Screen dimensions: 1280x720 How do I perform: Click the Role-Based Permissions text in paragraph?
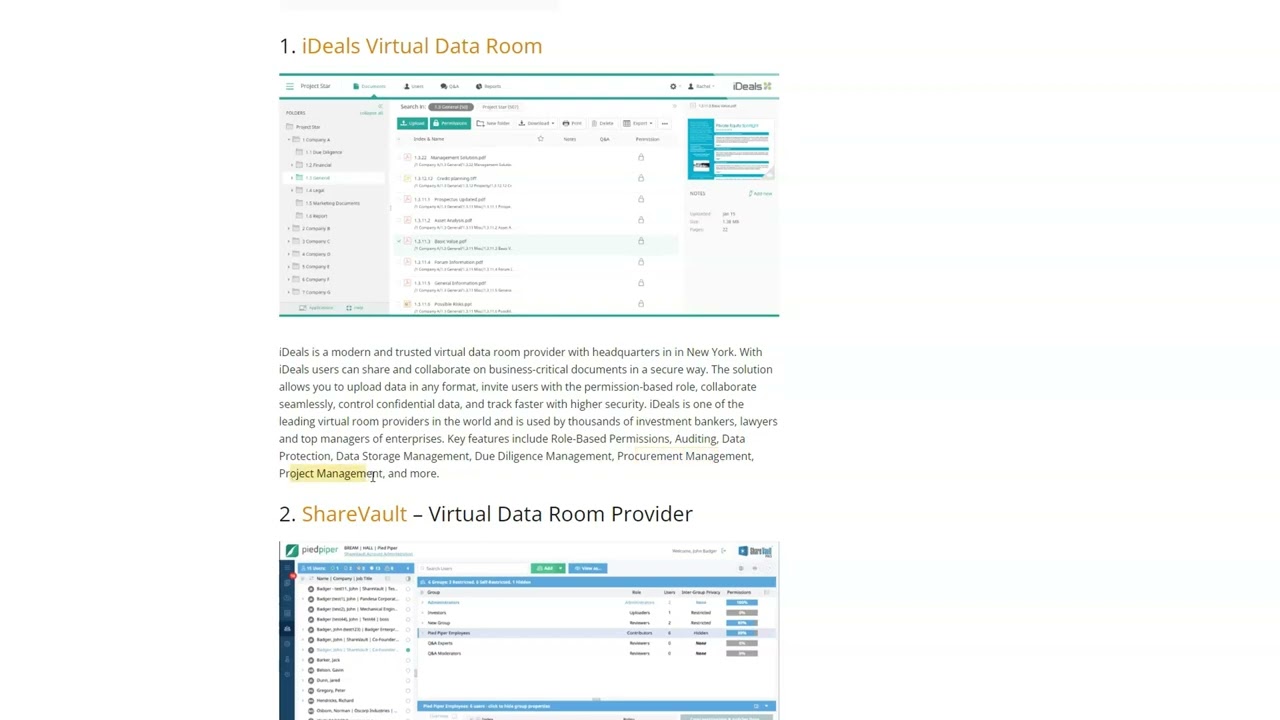610,439
